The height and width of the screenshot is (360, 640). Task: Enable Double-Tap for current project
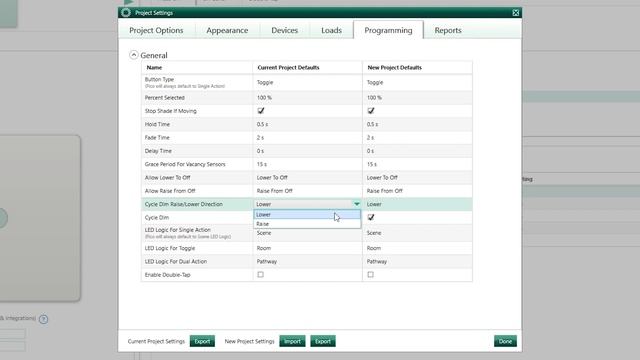[x=260, y=275]
